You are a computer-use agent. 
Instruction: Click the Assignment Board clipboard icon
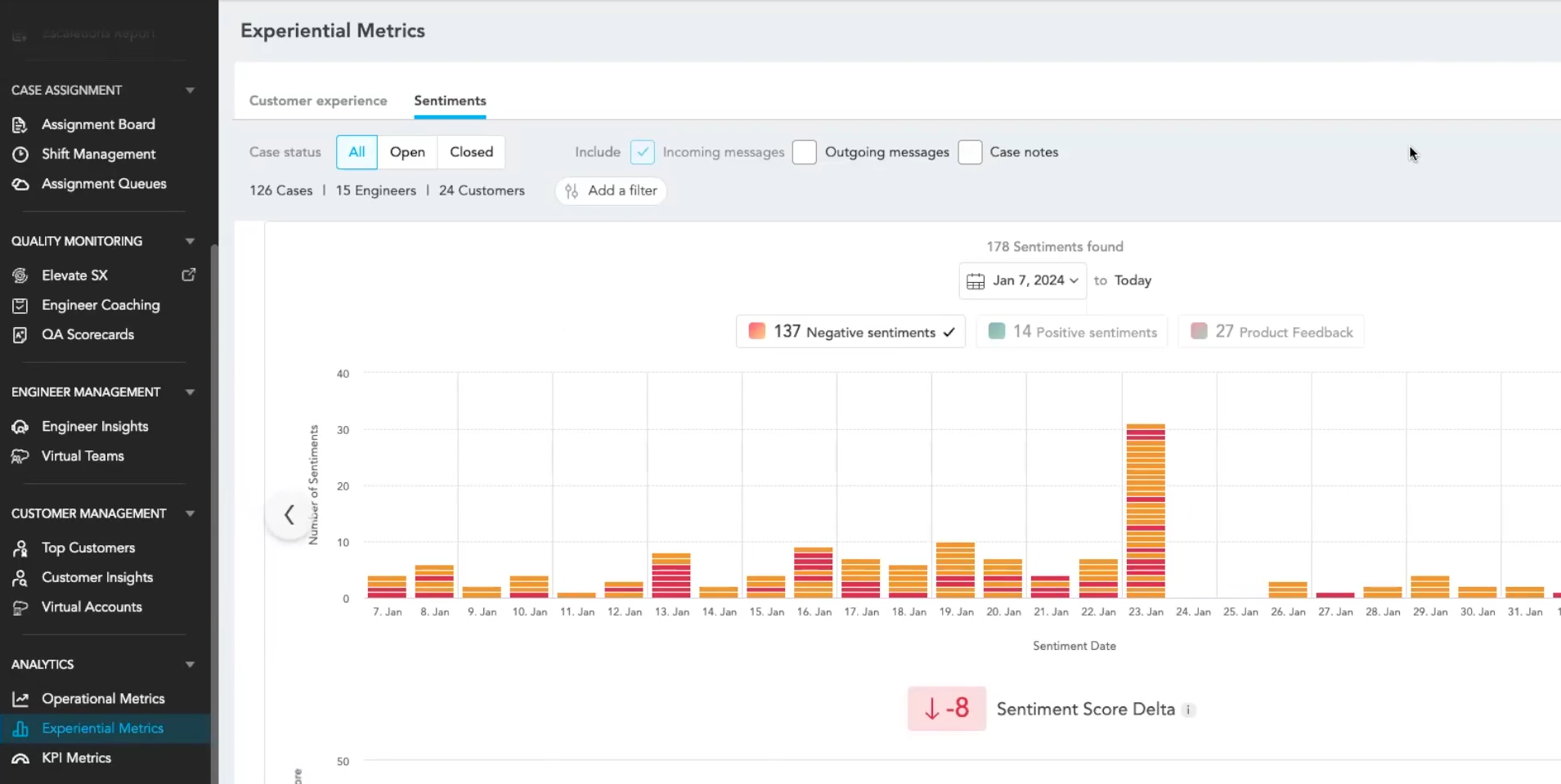(20, 125)
